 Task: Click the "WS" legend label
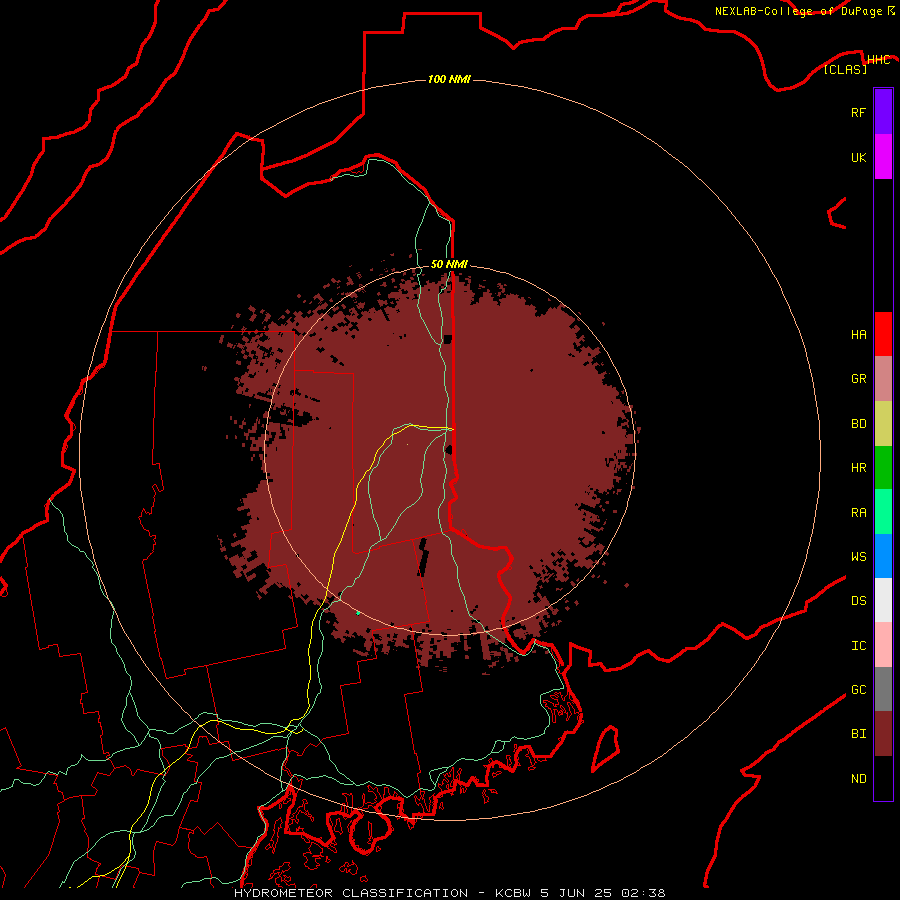pyautogui.click(x=858, y=557)
